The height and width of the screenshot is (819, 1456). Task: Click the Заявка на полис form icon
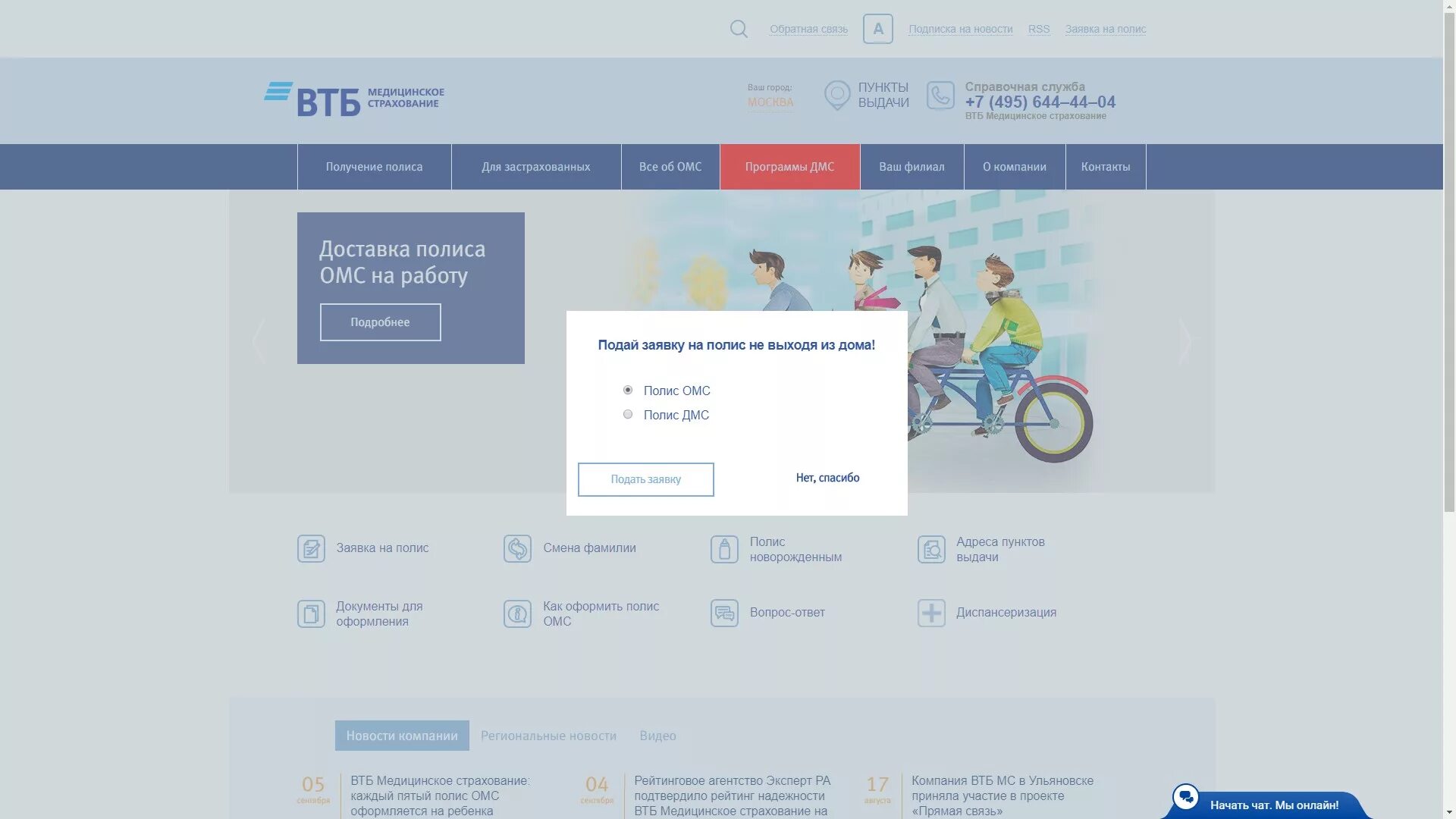pyautogui.click(x=311, y=548)
